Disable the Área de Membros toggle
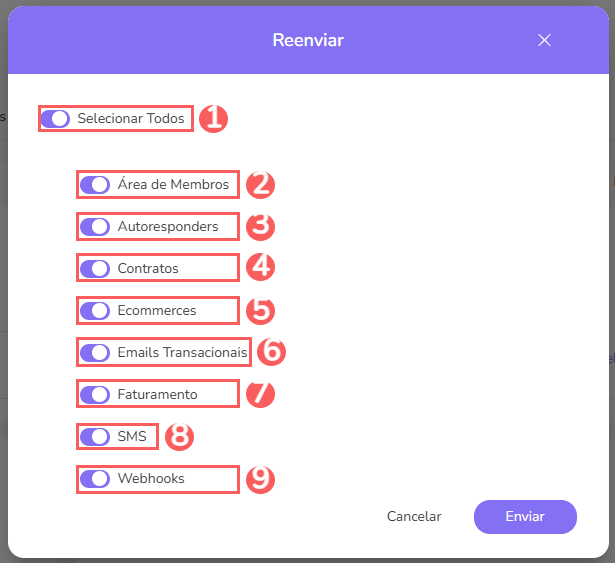This screenshot has width=615, height=563. [x=95, y=185]
